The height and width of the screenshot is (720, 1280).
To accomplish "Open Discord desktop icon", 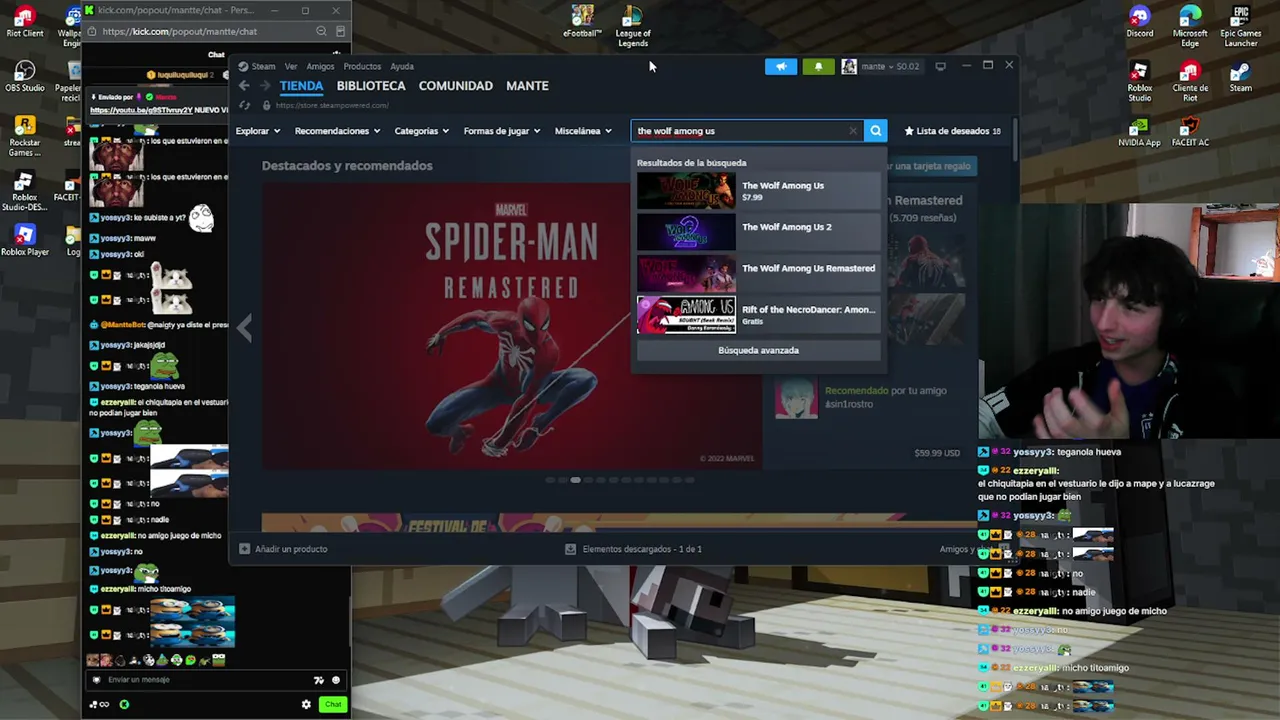I will click(x=1140, y=21).
